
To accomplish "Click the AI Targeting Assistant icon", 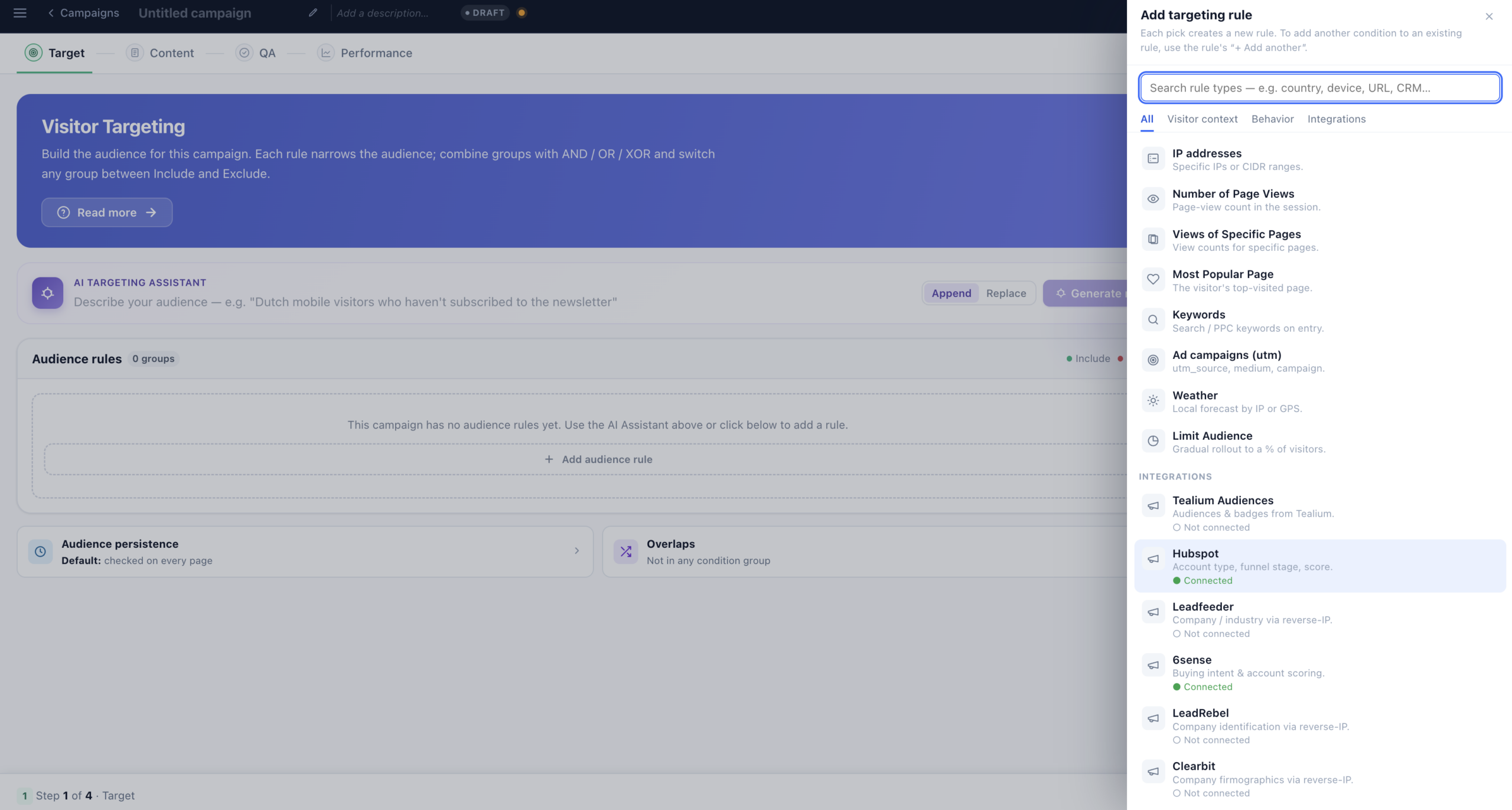I will [x=47, y=293].
